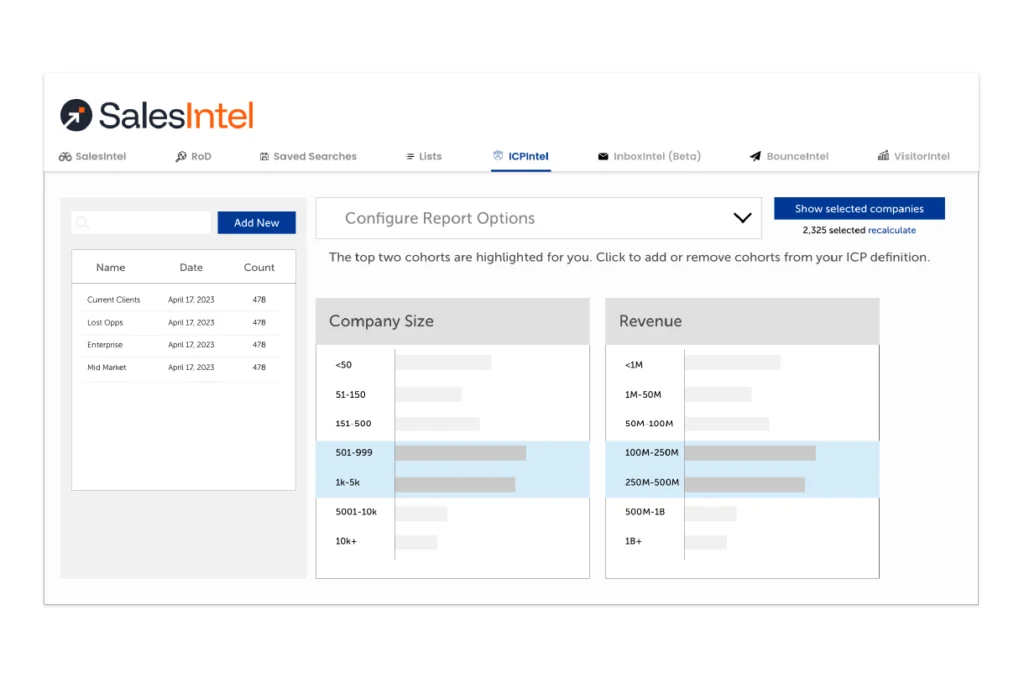Select the ICPIntel tab
The image size is (1024, 678).
click(x=520, y=156)
